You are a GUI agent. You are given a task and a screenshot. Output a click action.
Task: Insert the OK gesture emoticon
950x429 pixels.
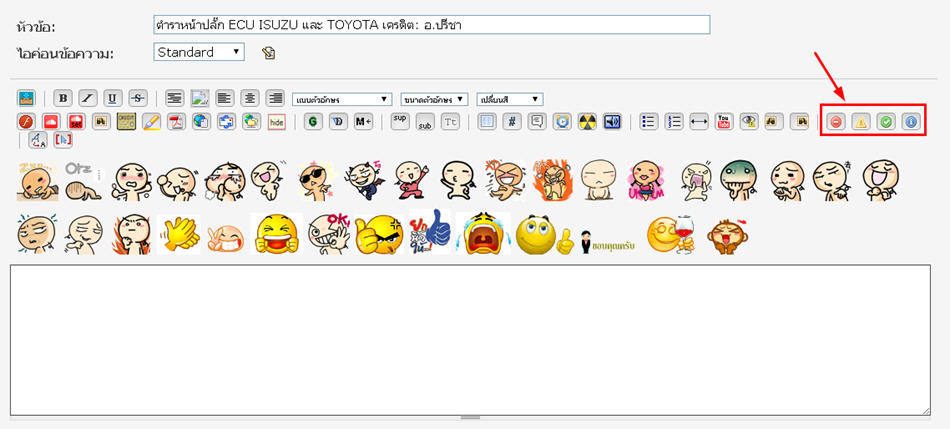pyautogui.click(x=328, y=234)
